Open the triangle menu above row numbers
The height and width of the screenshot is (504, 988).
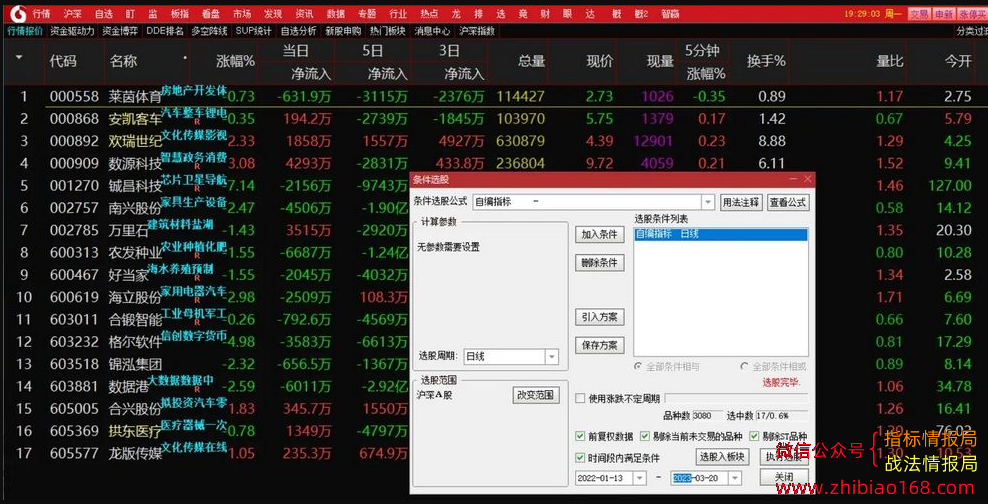pos(19,57)
